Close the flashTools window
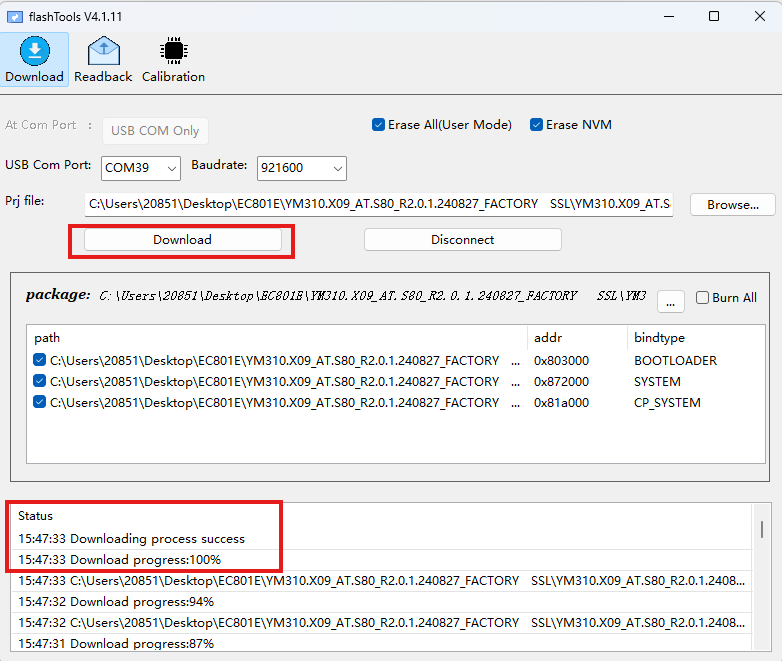The image size is (782, 661). [759, 16]
